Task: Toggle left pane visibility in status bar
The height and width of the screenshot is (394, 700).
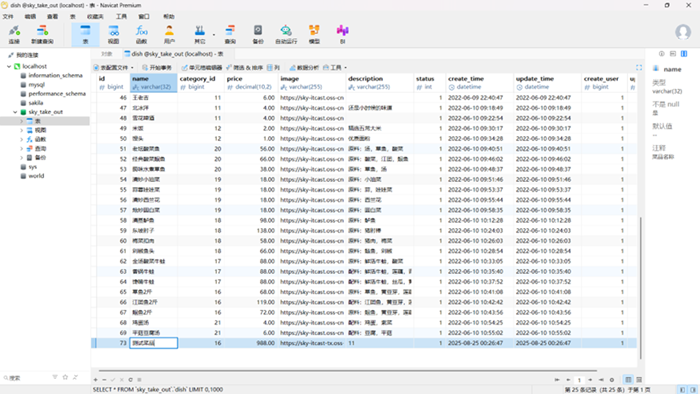Action: pos(682,390)
